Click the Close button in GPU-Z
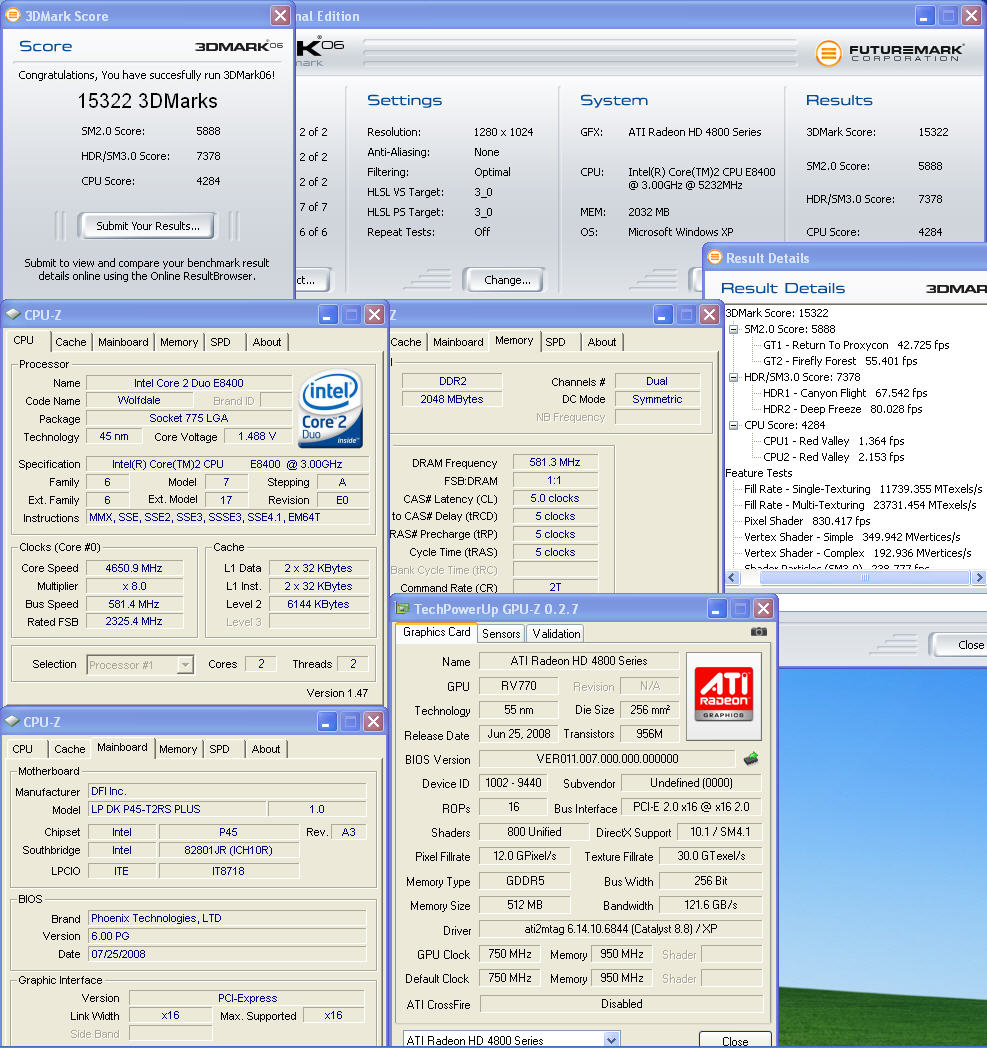This screenshot has width=987, height=1048. pyautogui.click(x=734, y=1040)
